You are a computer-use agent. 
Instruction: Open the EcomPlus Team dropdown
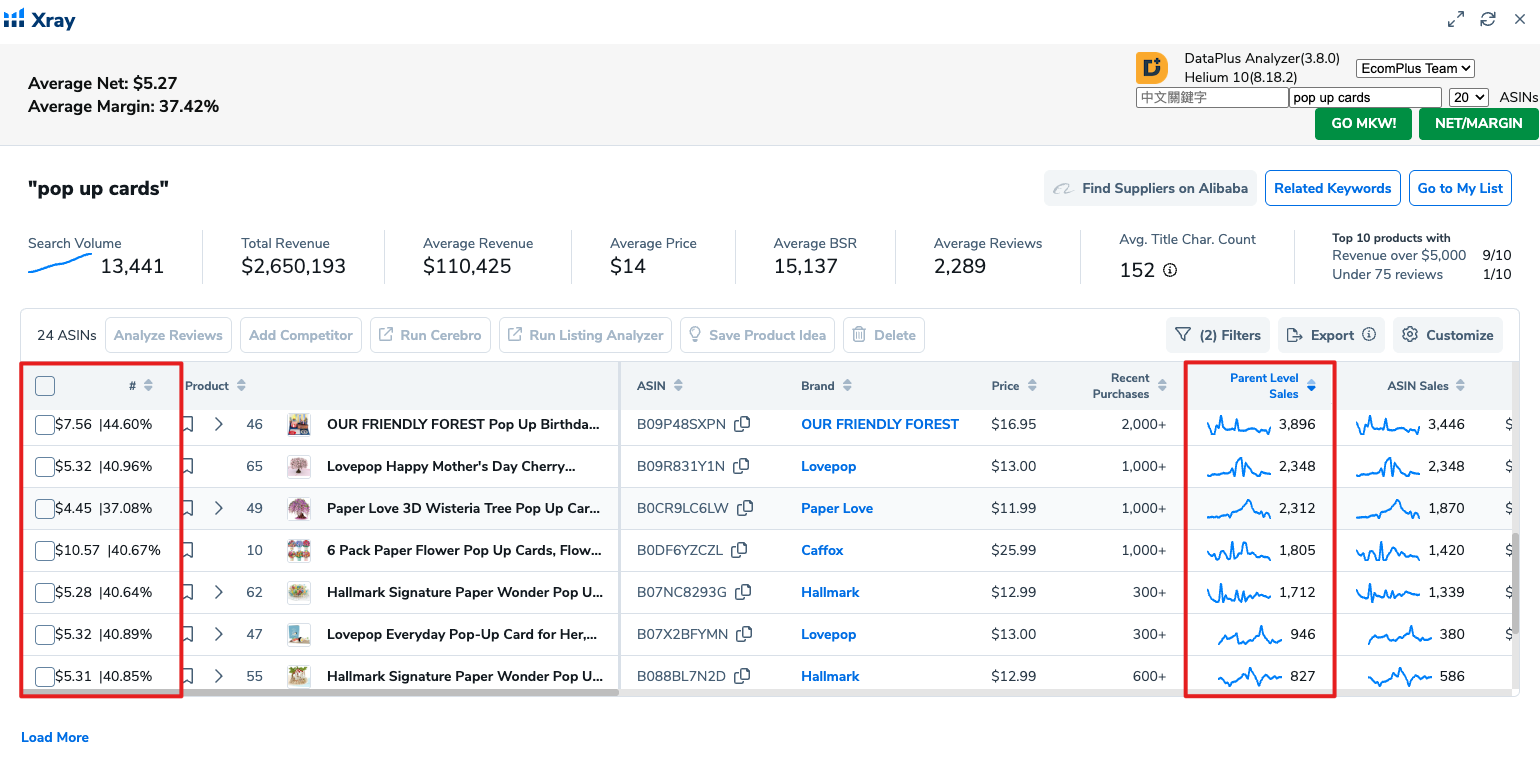(1415, 68)
